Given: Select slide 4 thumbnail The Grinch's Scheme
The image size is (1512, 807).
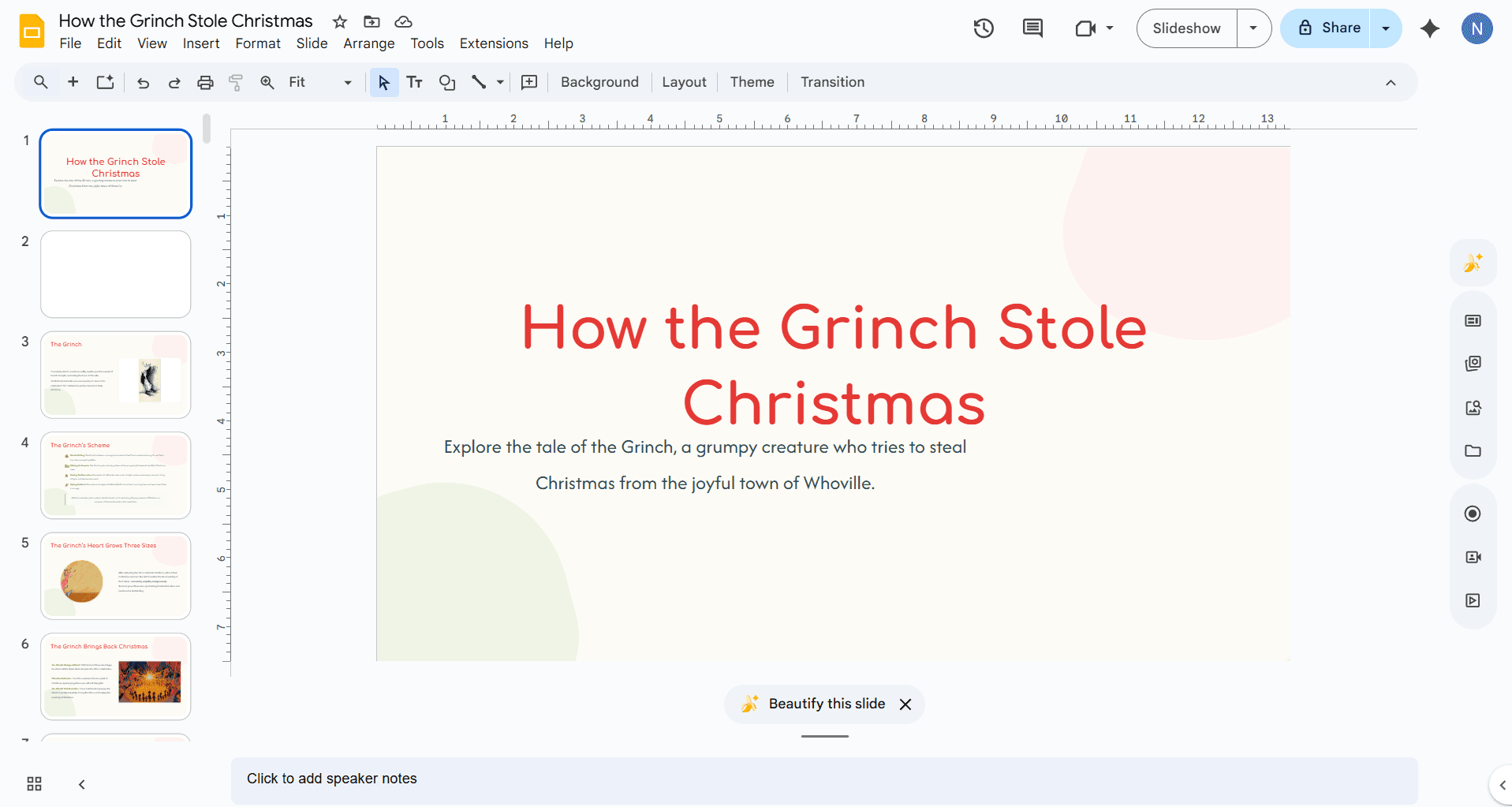Looking at the screenshot, I should pyautogui.click(x=115, y=475).
